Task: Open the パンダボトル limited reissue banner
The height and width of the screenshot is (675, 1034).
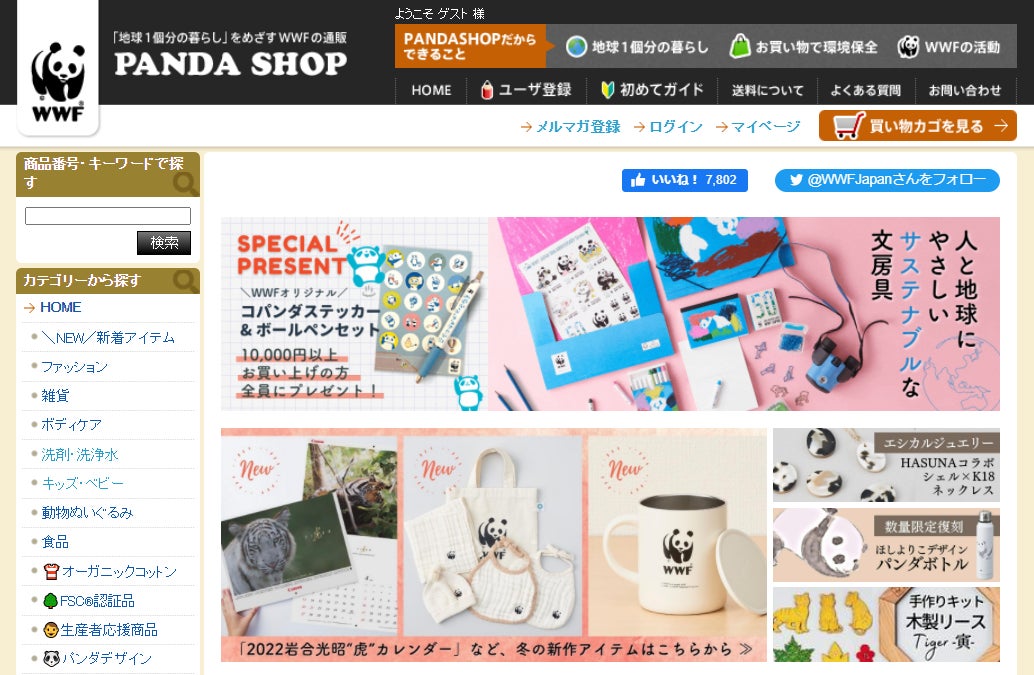Action: pyautogui.click(x=886, y=544)
